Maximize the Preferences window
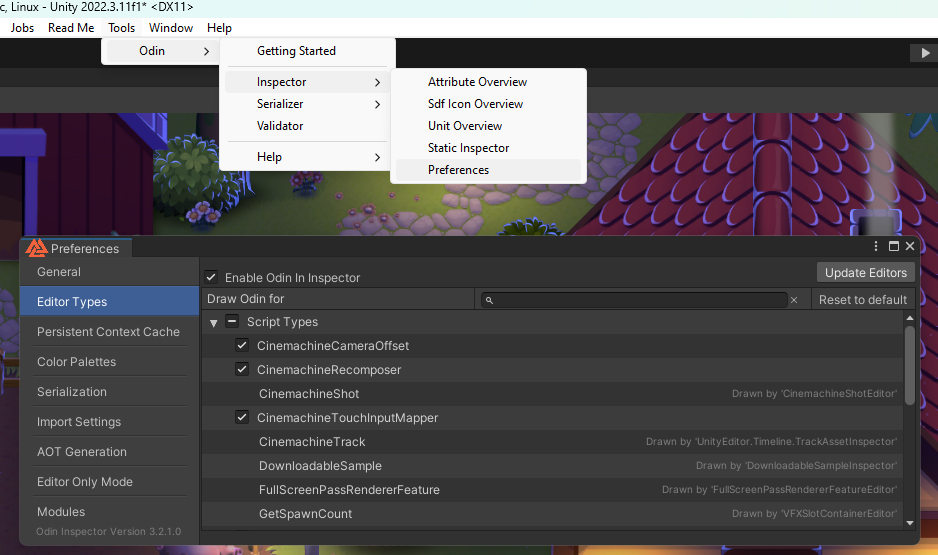This screenshot has width=938, height=555. 894,246
